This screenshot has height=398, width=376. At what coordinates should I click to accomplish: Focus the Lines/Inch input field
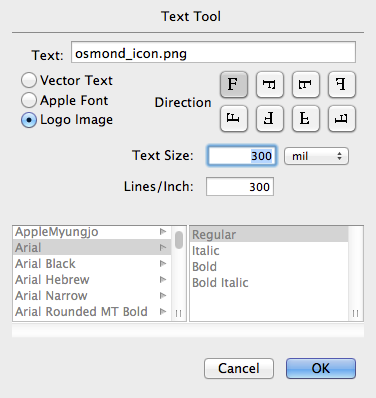coord(240,187)
